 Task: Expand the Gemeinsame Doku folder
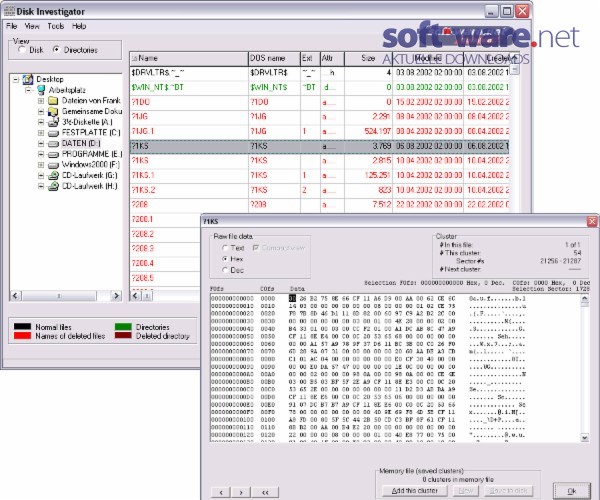click(x=41, y=112)
